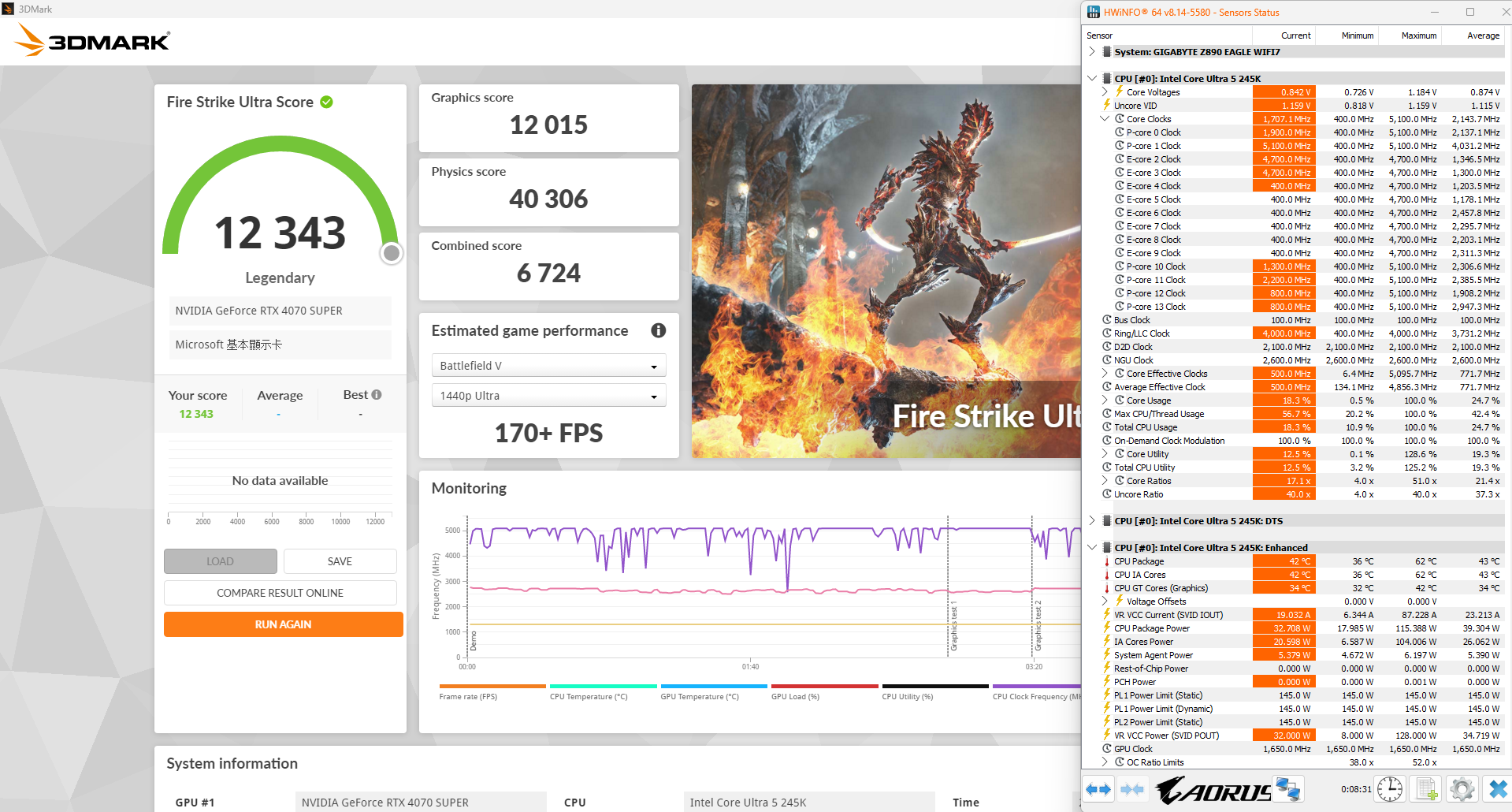This screenshot has height=812, width=1512.
Task: Open remote network monitoring icon in HWiNFO
Action: [x=1287, y=789]
